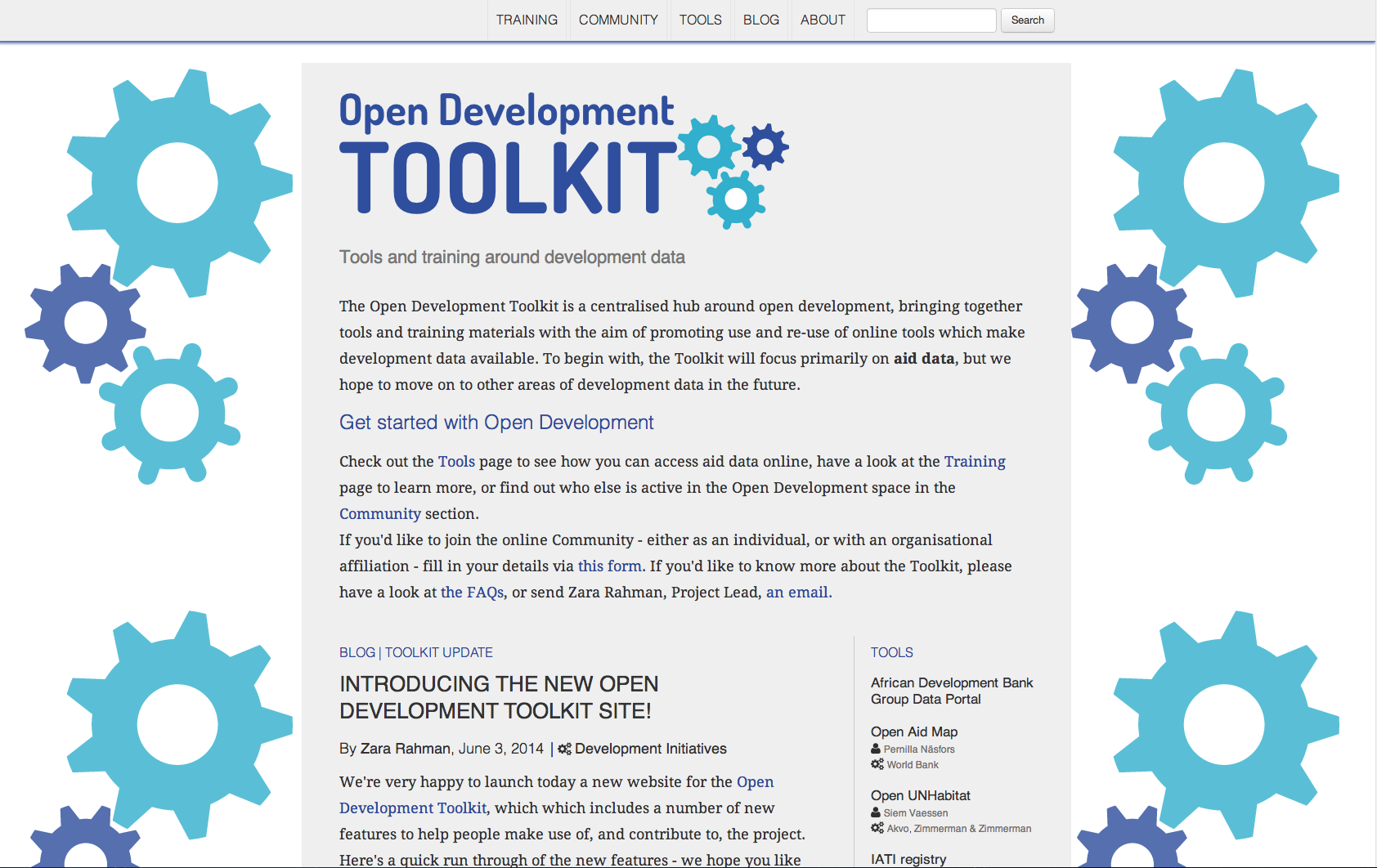
Task: Click the tagline 'Tools and training around development data'
Action: (512, 257)
